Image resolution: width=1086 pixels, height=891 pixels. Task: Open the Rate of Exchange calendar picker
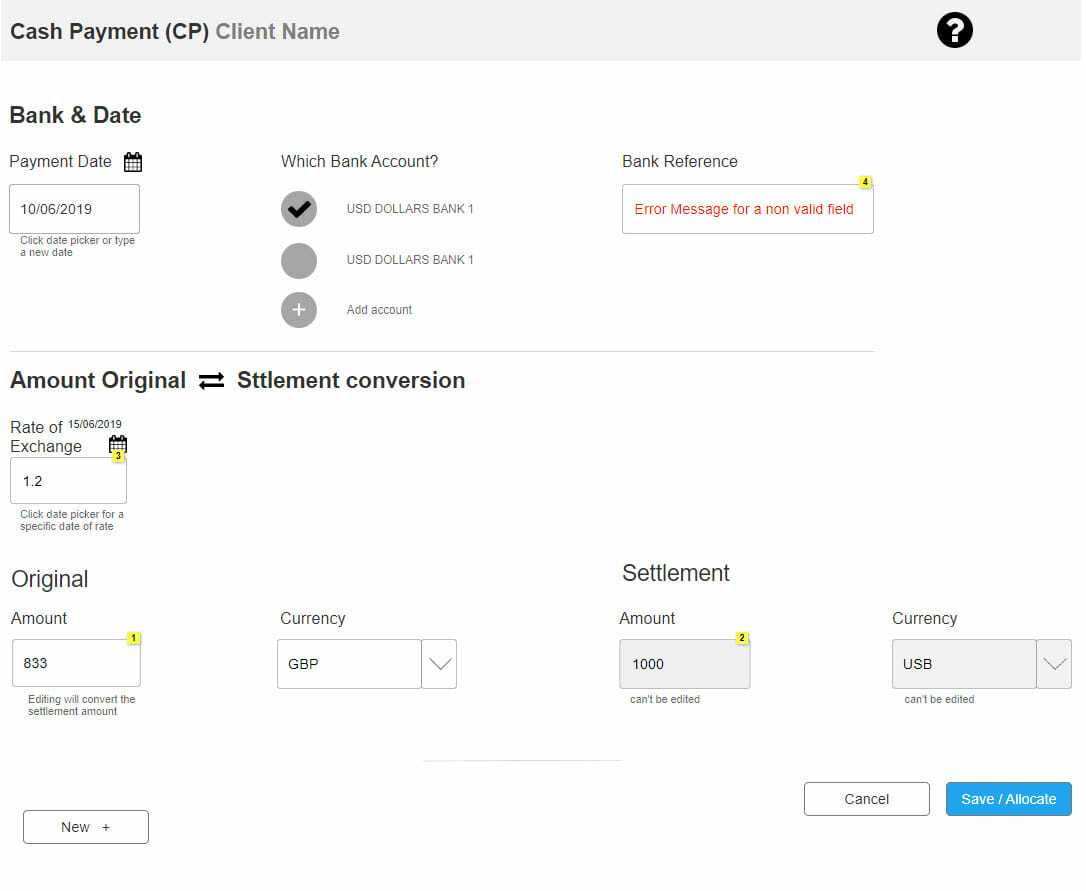[x=118, y=444]
